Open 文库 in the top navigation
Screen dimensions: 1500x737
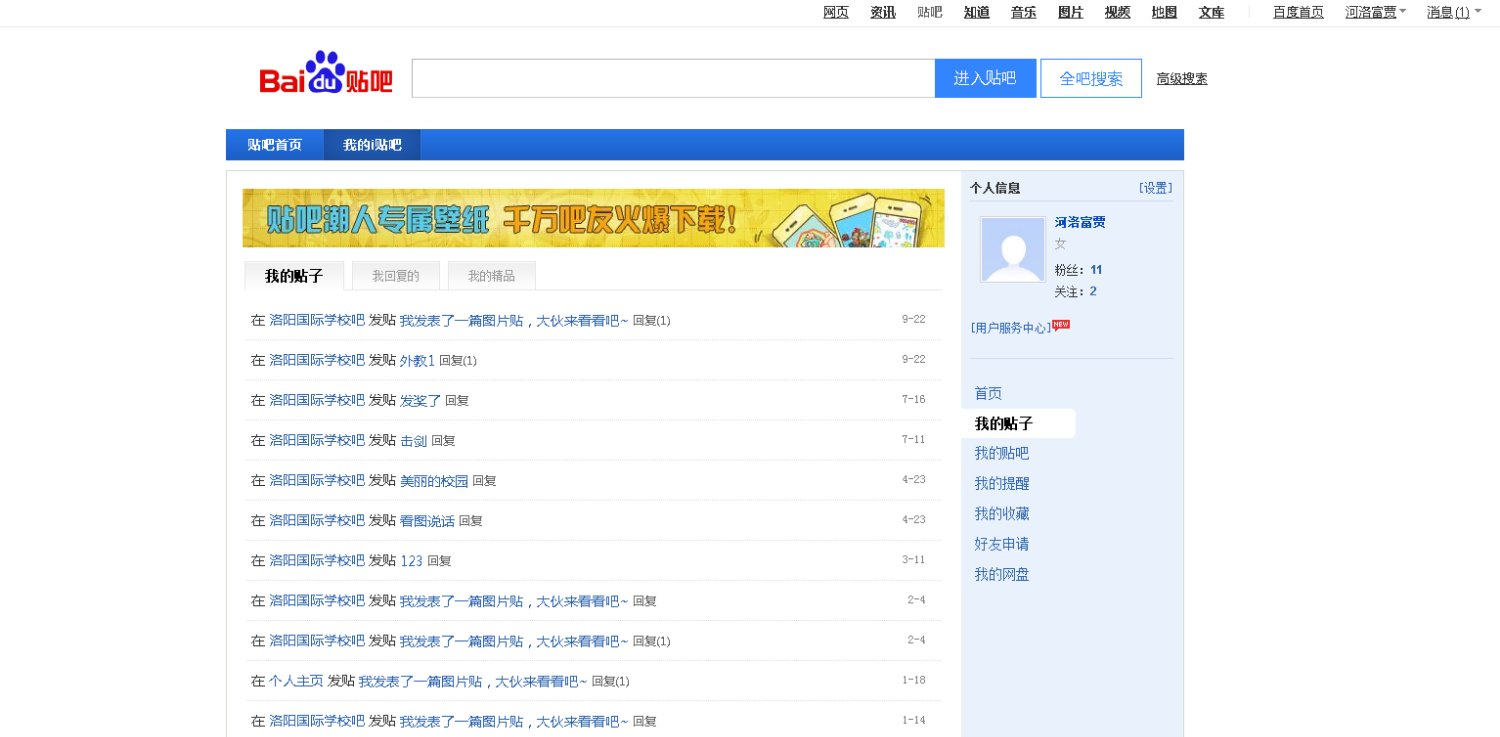(x=1212, y=12)
